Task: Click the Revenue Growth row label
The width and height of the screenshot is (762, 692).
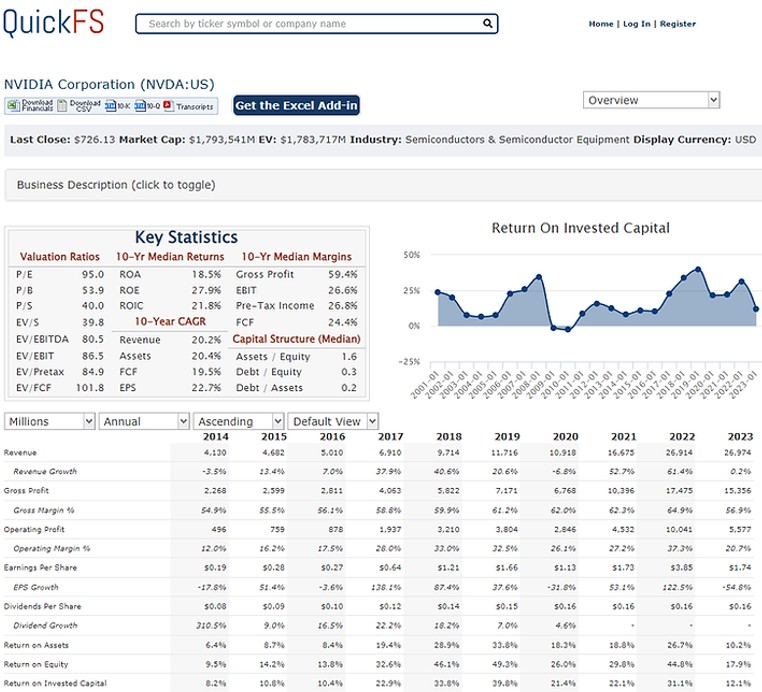Action: click(x=45, y=471)
